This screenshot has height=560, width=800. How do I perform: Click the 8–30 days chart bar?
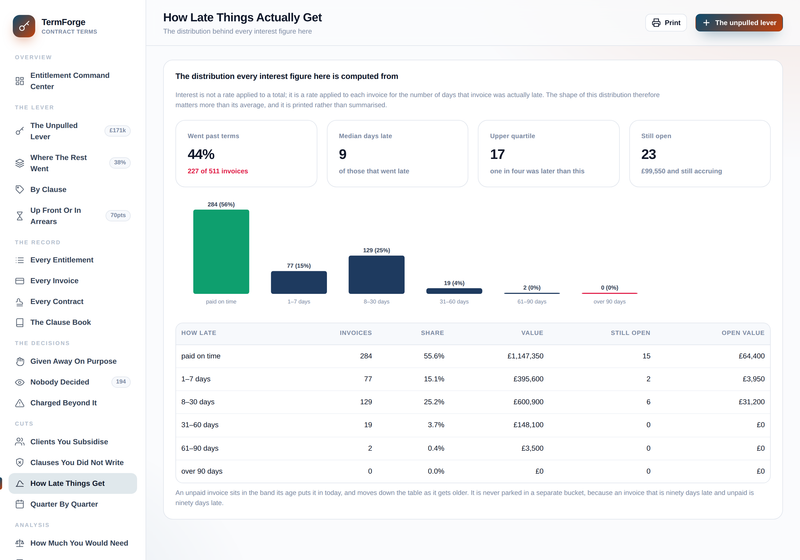tap(377, 274)
